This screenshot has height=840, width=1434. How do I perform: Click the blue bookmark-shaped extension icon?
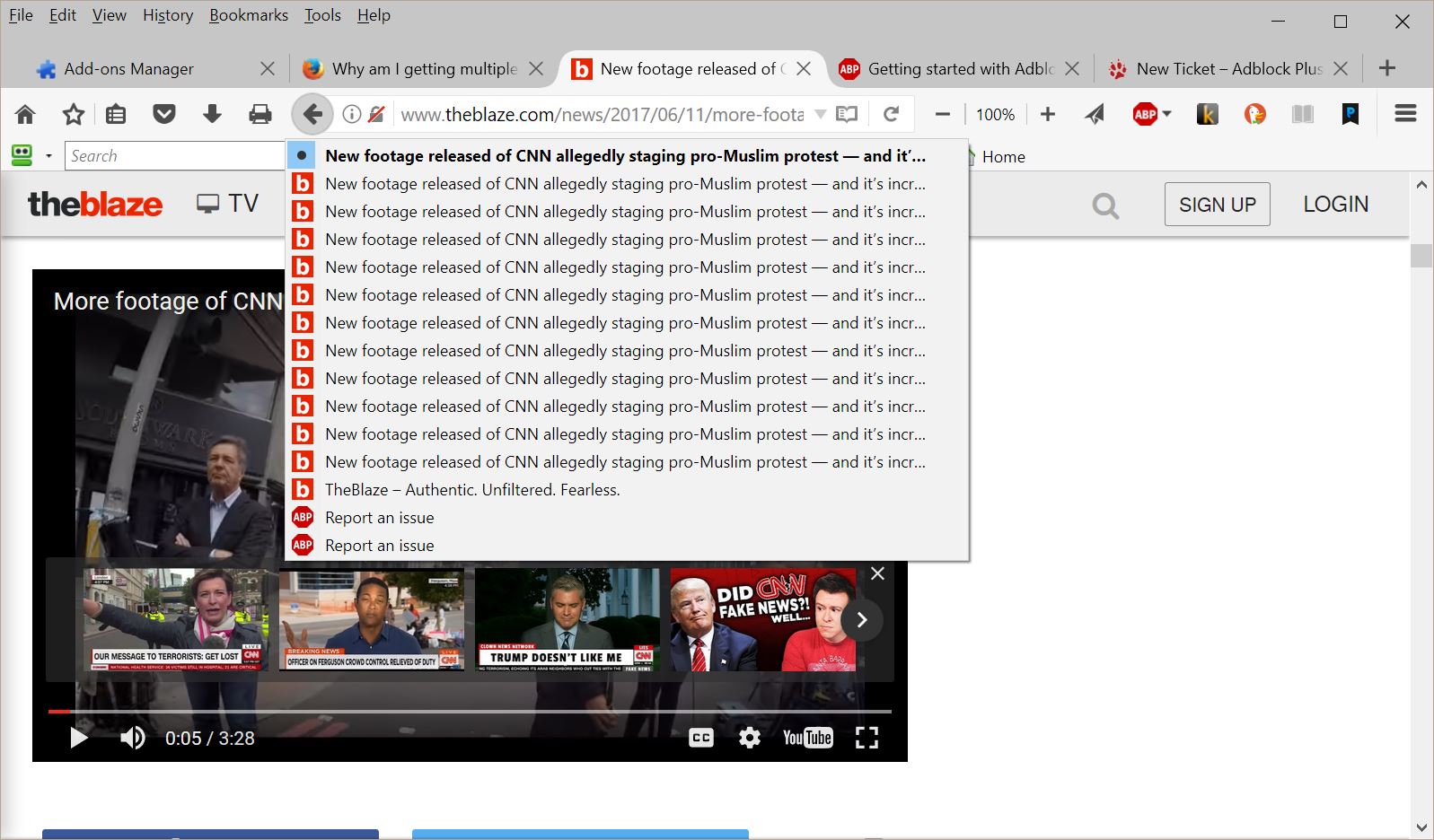pos(1350,114)
